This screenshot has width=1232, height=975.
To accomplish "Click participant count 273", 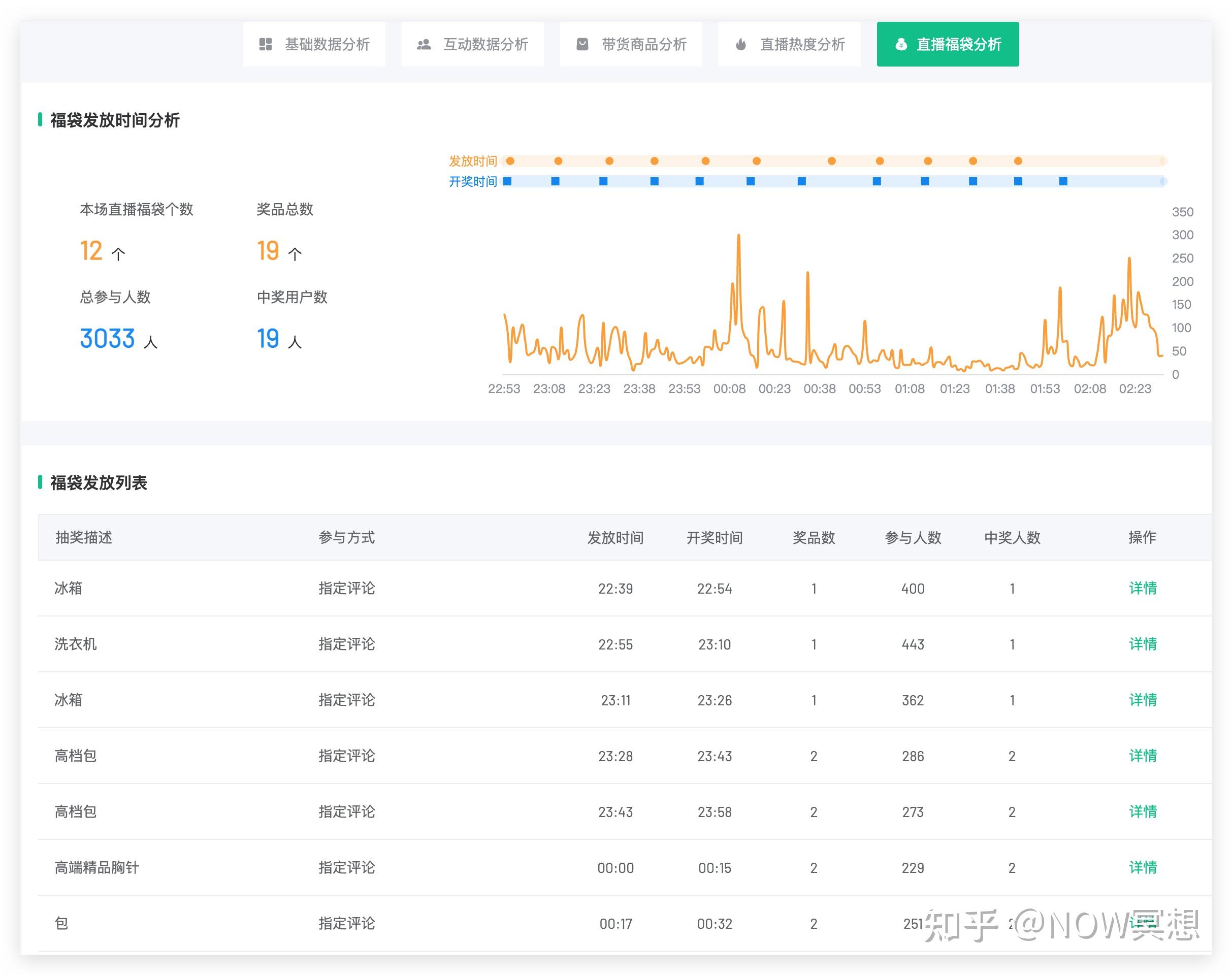I will coord(913,813).
